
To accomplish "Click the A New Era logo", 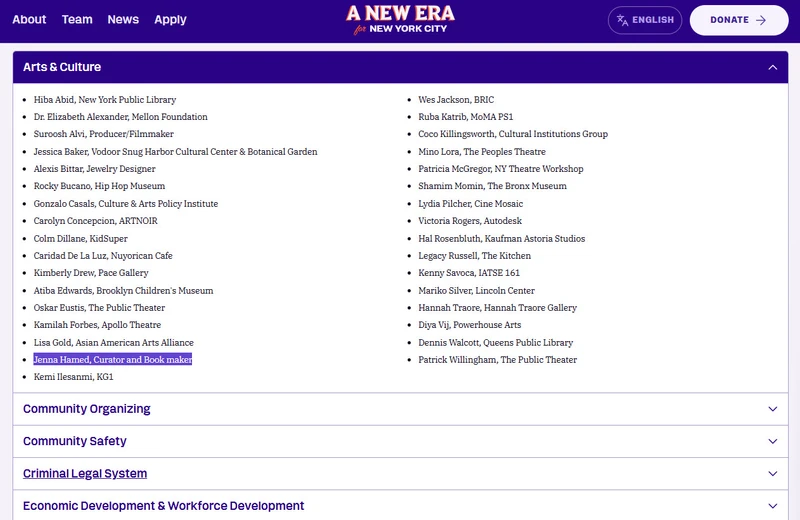I will point(401,20).
